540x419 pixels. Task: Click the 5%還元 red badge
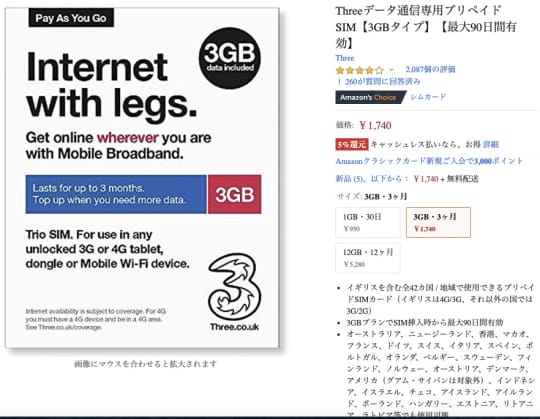tap(352, 145)
